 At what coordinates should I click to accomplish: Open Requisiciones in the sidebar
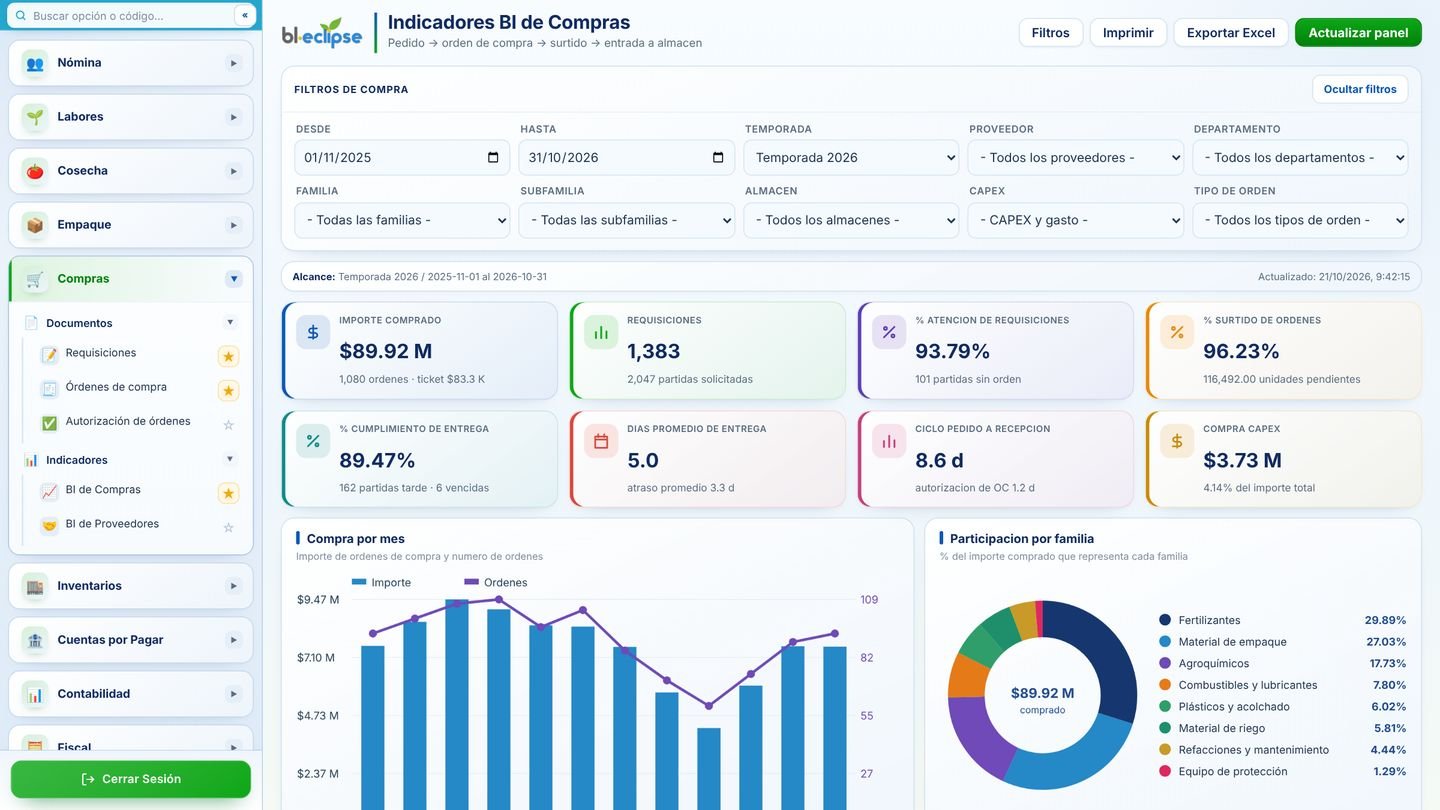point(101,353)
